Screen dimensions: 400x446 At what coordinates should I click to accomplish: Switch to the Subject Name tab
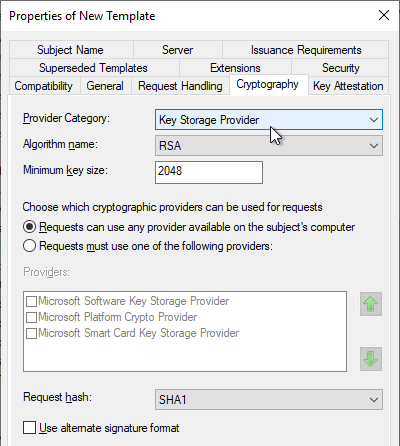(71, 50)
